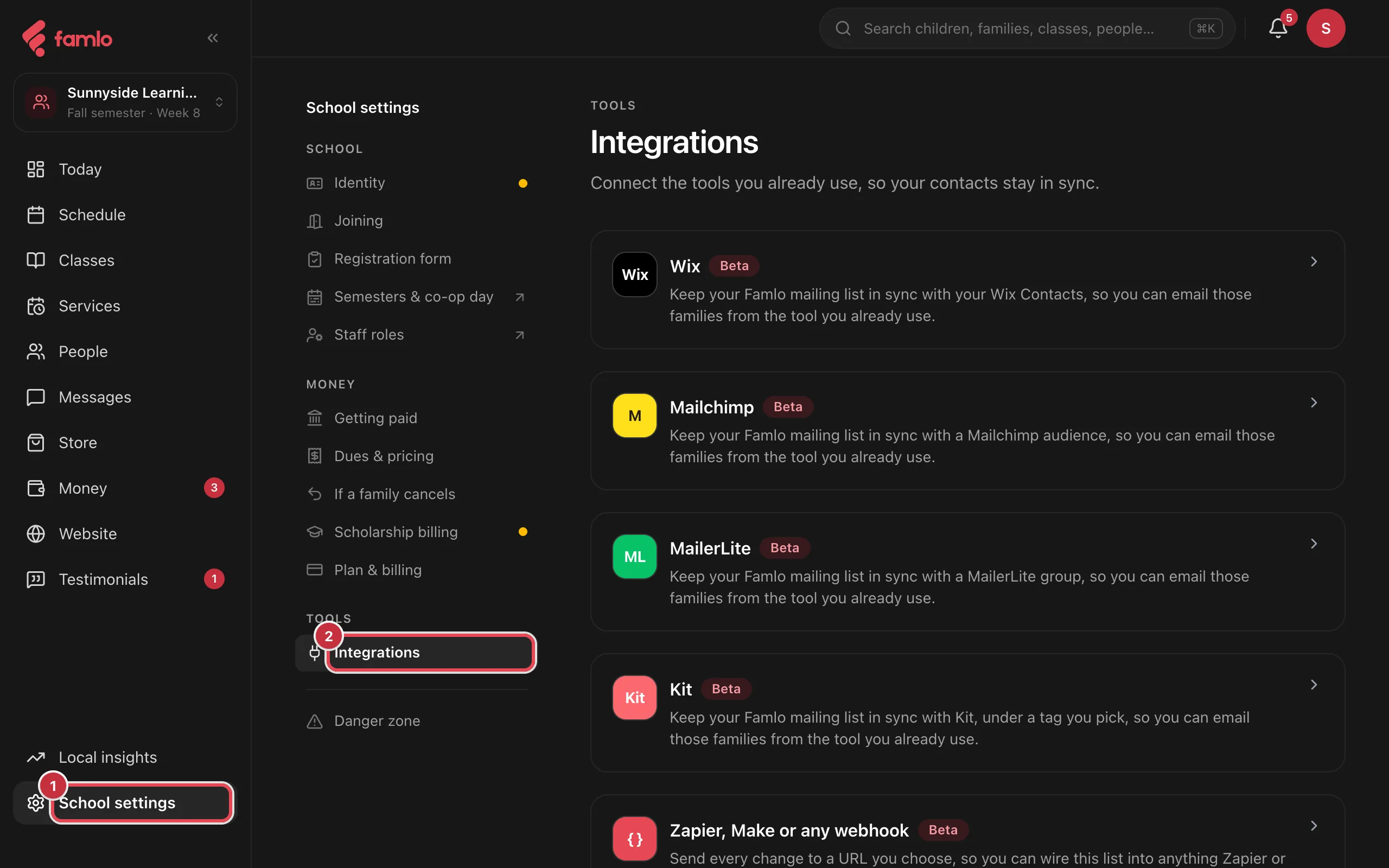The height and width of the screenshot is (868, 1389).
Task: Click the Famlo logo
Action: tap(67, 39)
